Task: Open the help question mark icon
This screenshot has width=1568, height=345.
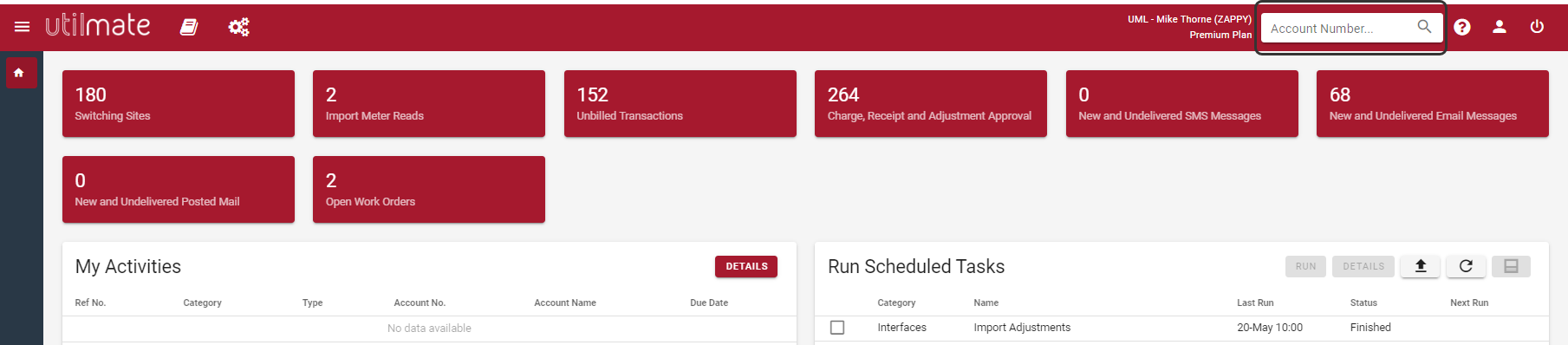Action: [1462, 27]
